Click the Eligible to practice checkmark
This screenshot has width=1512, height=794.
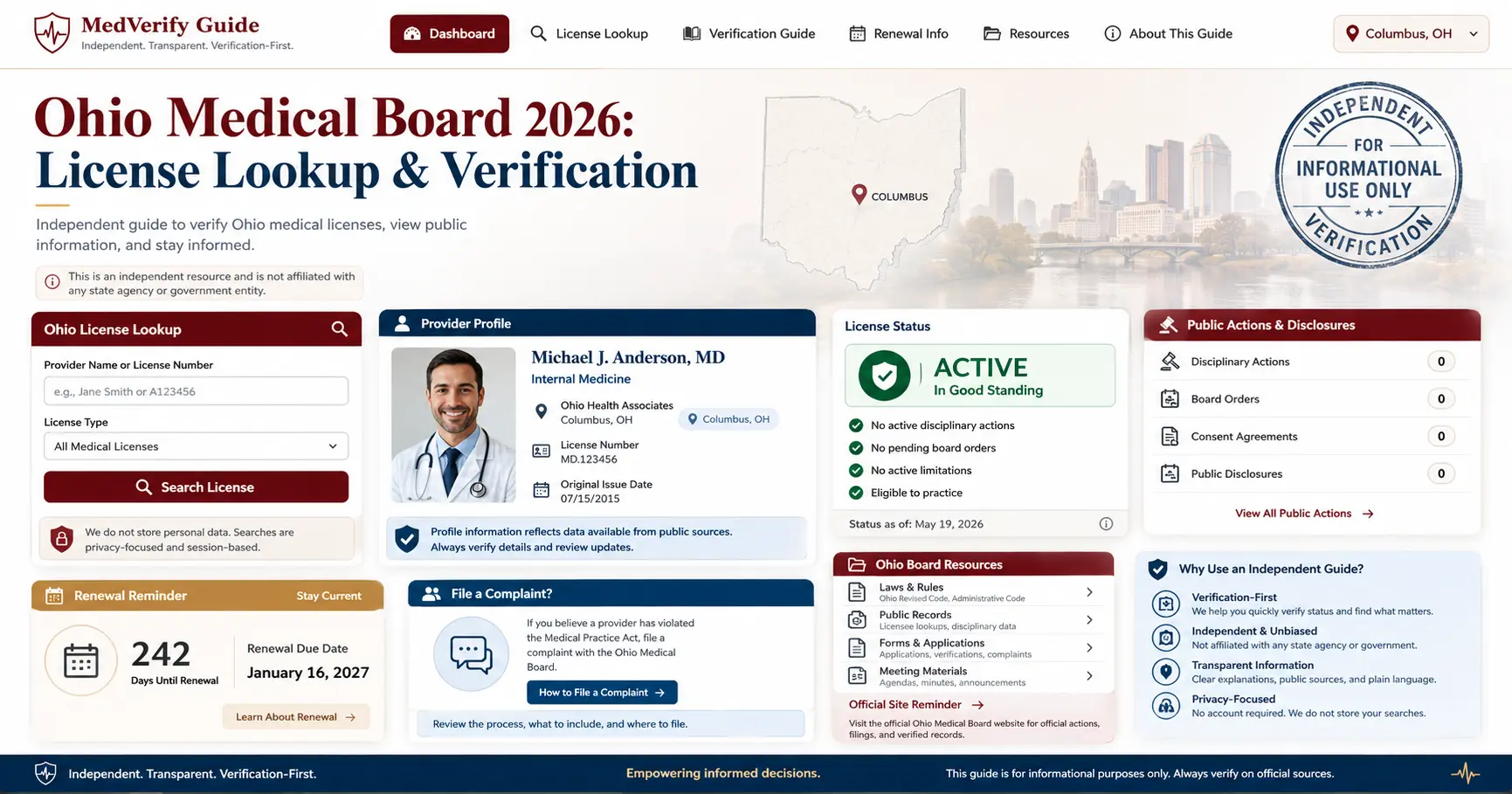pyautogui.click(x=856, y=493)
